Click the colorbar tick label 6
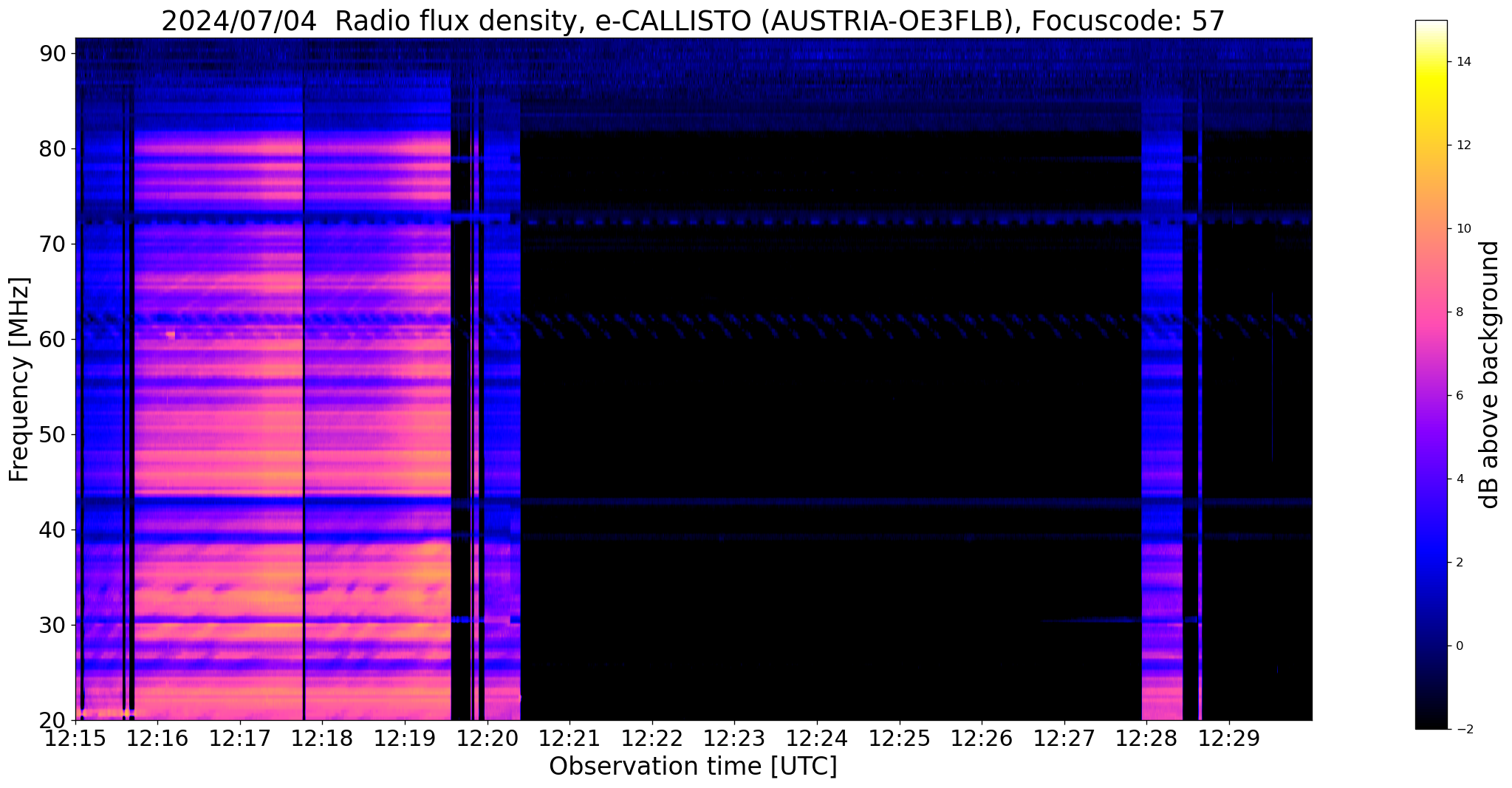Viewport: 1512px width, 788px height. coord(1459,396)
